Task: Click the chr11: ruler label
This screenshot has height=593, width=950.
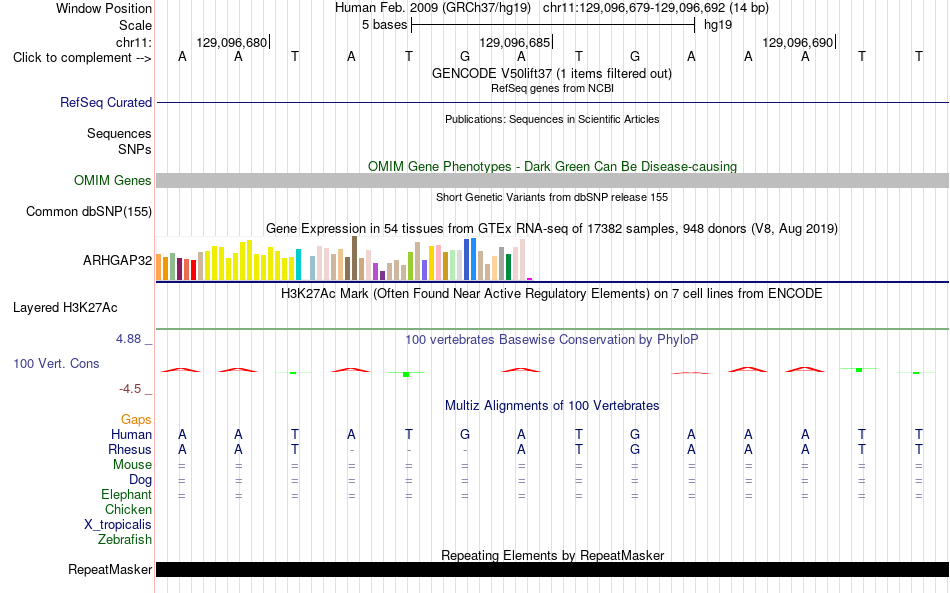Action: (133, 42)
